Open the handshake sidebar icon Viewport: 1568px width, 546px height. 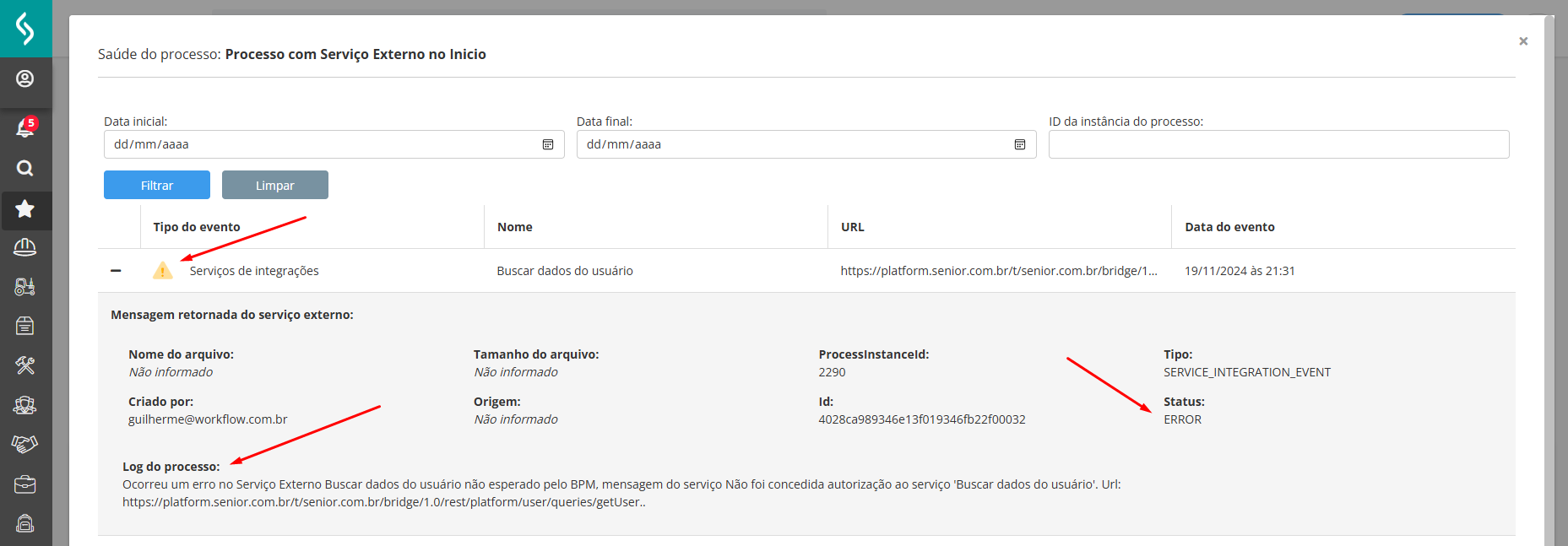[25, 444]
